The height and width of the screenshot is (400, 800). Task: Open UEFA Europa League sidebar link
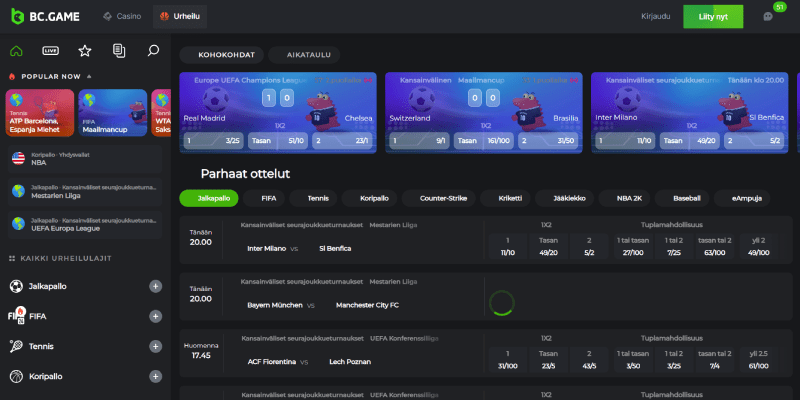point(85,224)
